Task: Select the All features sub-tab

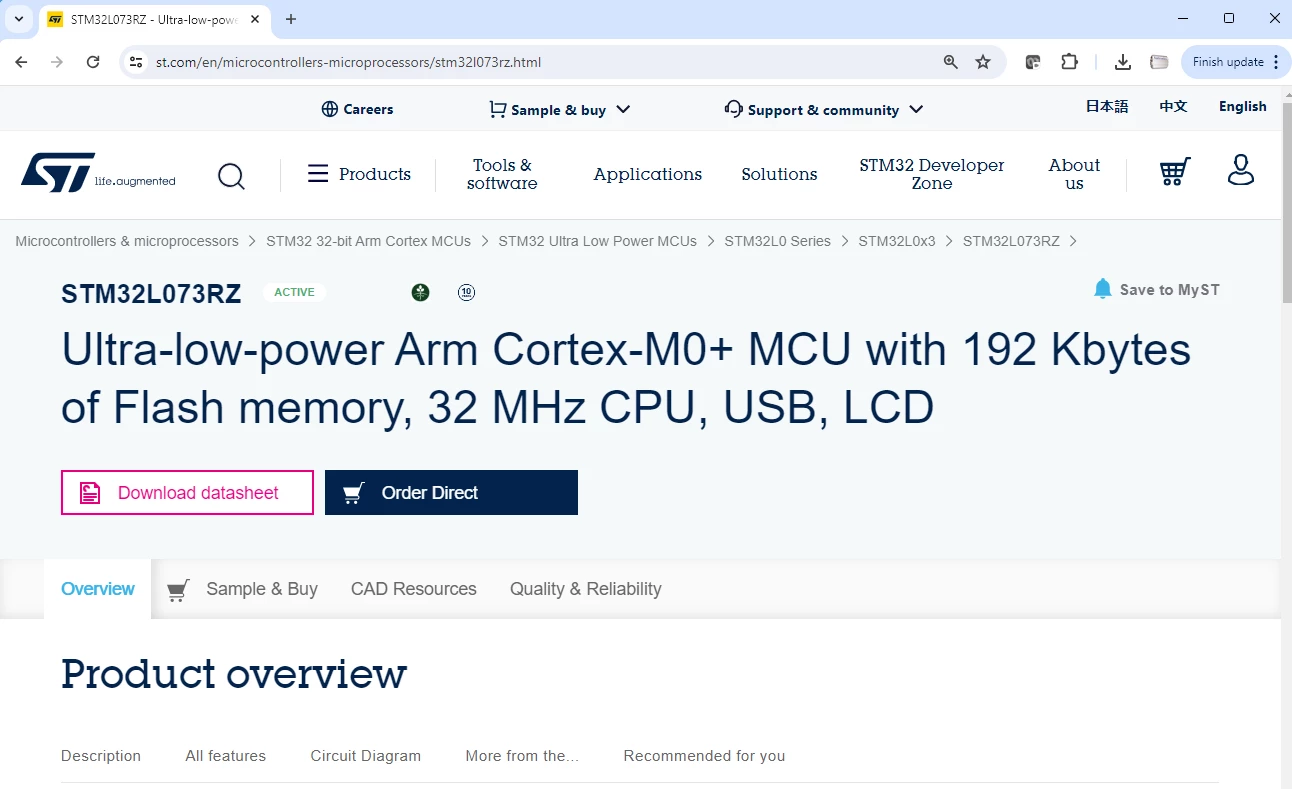Action: tap(226, 756)
